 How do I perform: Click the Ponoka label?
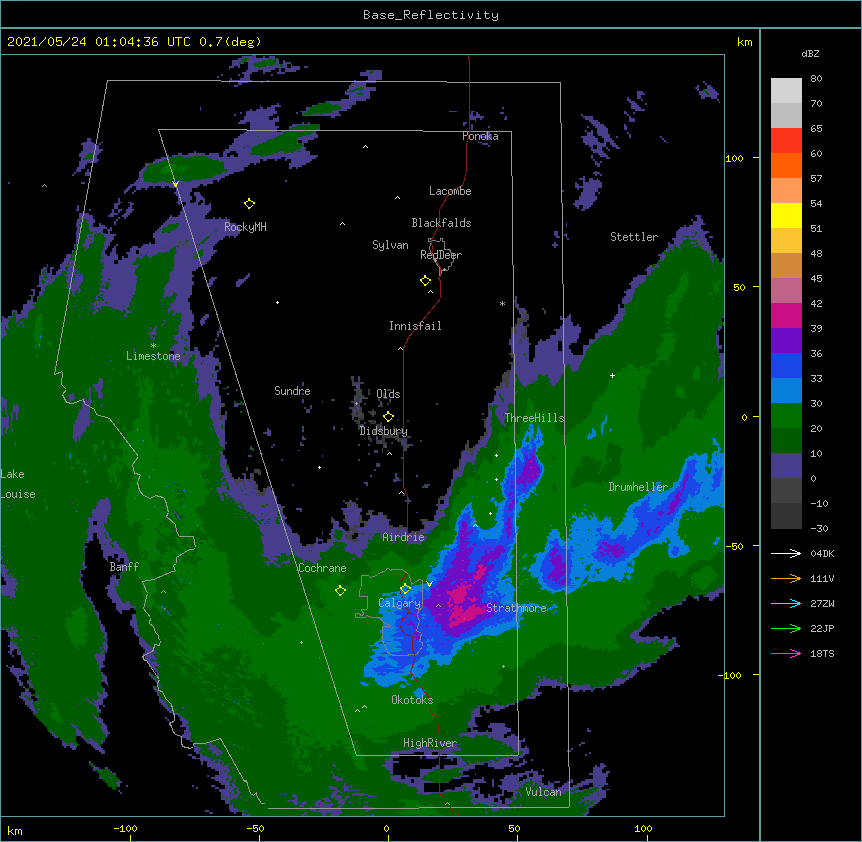[x=480, y=136]
